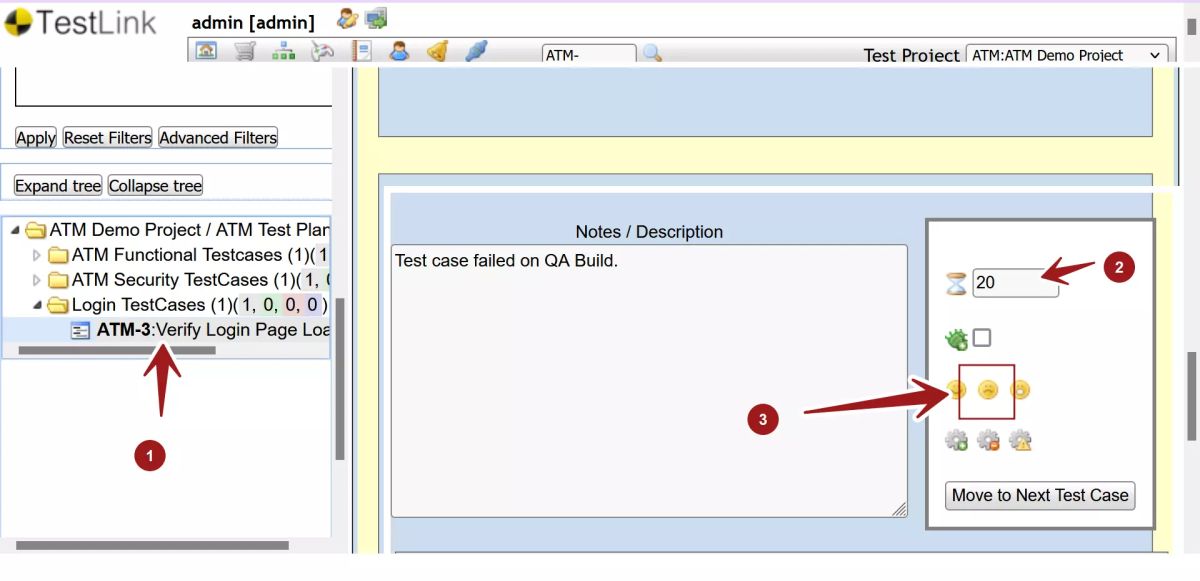This screenshot has width=1200, height=581.
Task: Click the hourglass execution duration icon
Action: pyautogui.click(x=957, y=284)
